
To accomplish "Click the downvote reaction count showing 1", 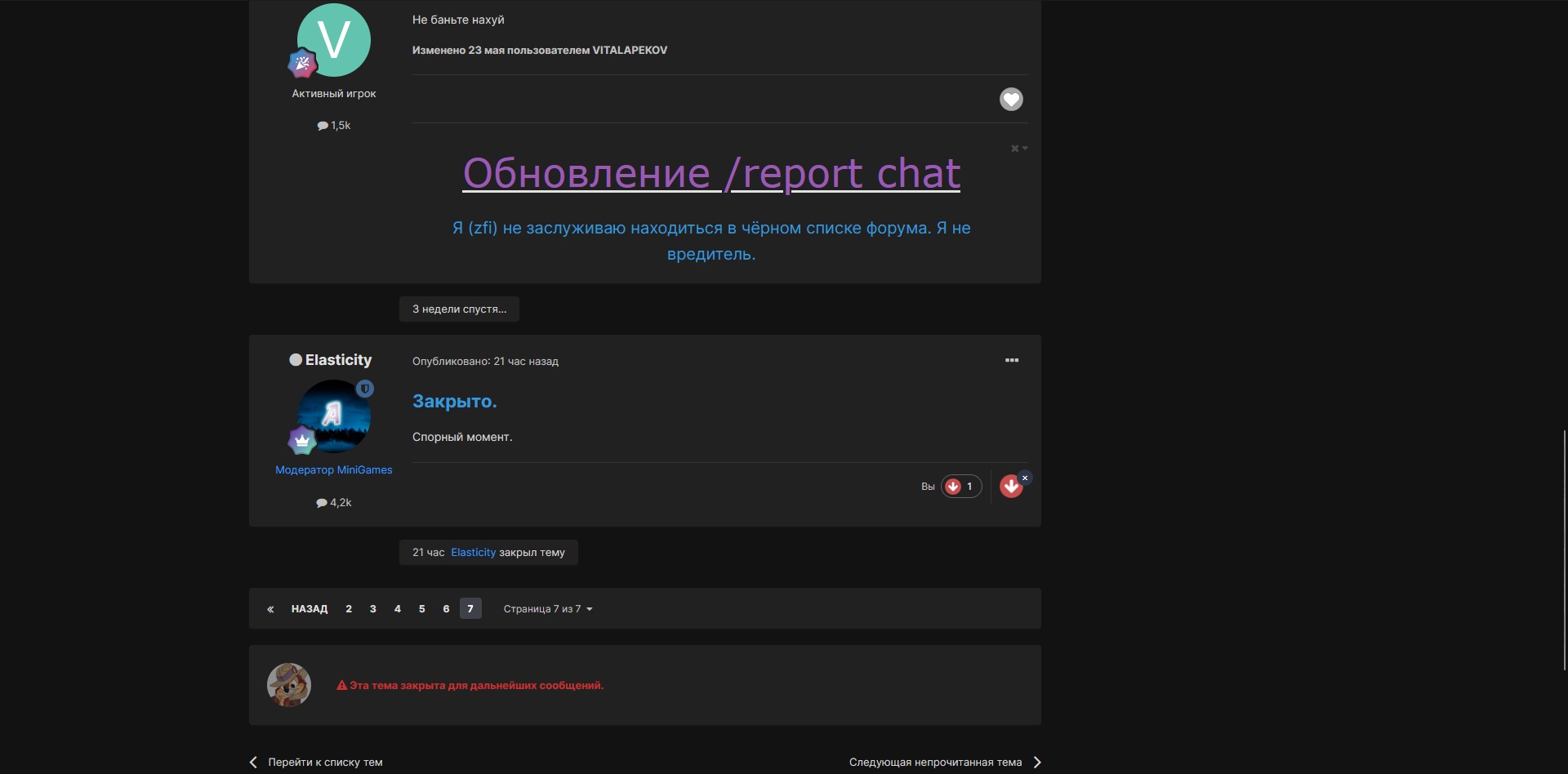I will [961, 487].
